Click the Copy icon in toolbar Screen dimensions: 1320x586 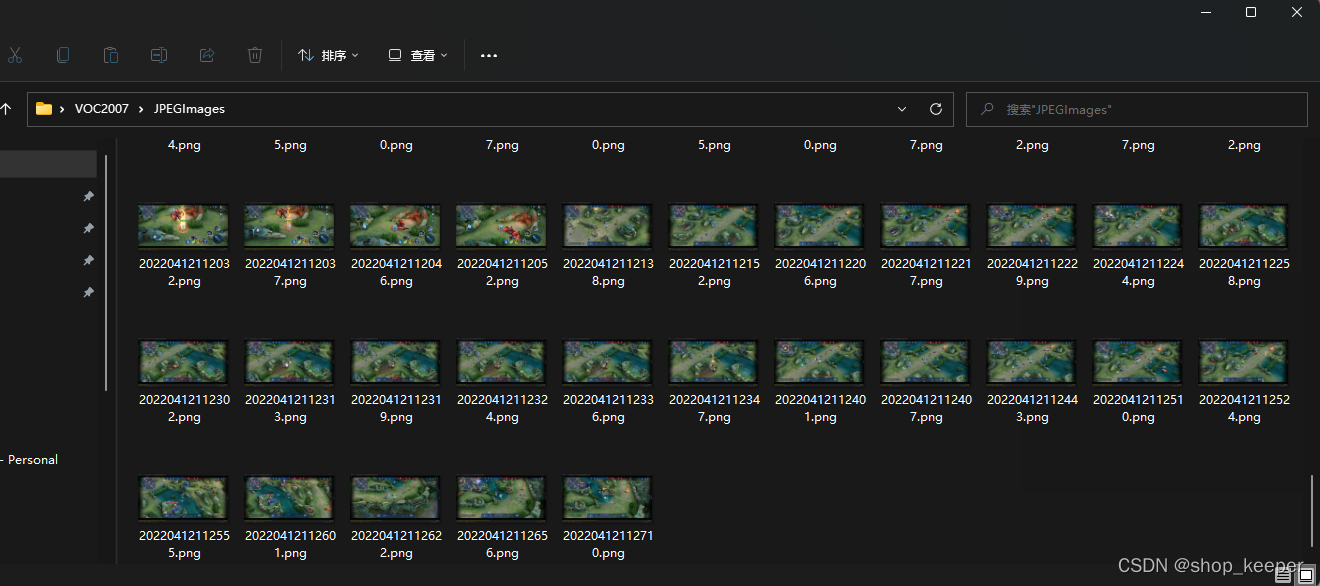click(x=63, y=55)
